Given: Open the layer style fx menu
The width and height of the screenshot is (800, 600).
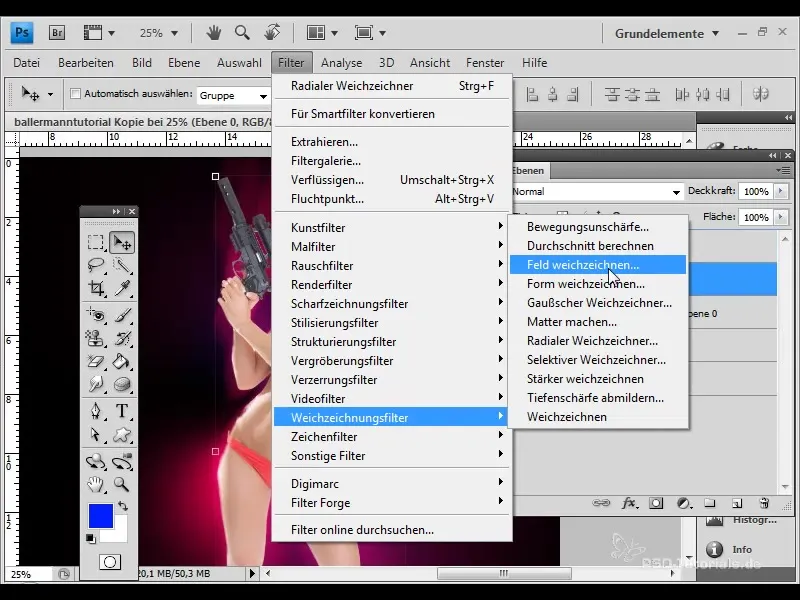Looking at the screenshot, I should [629, 503].
